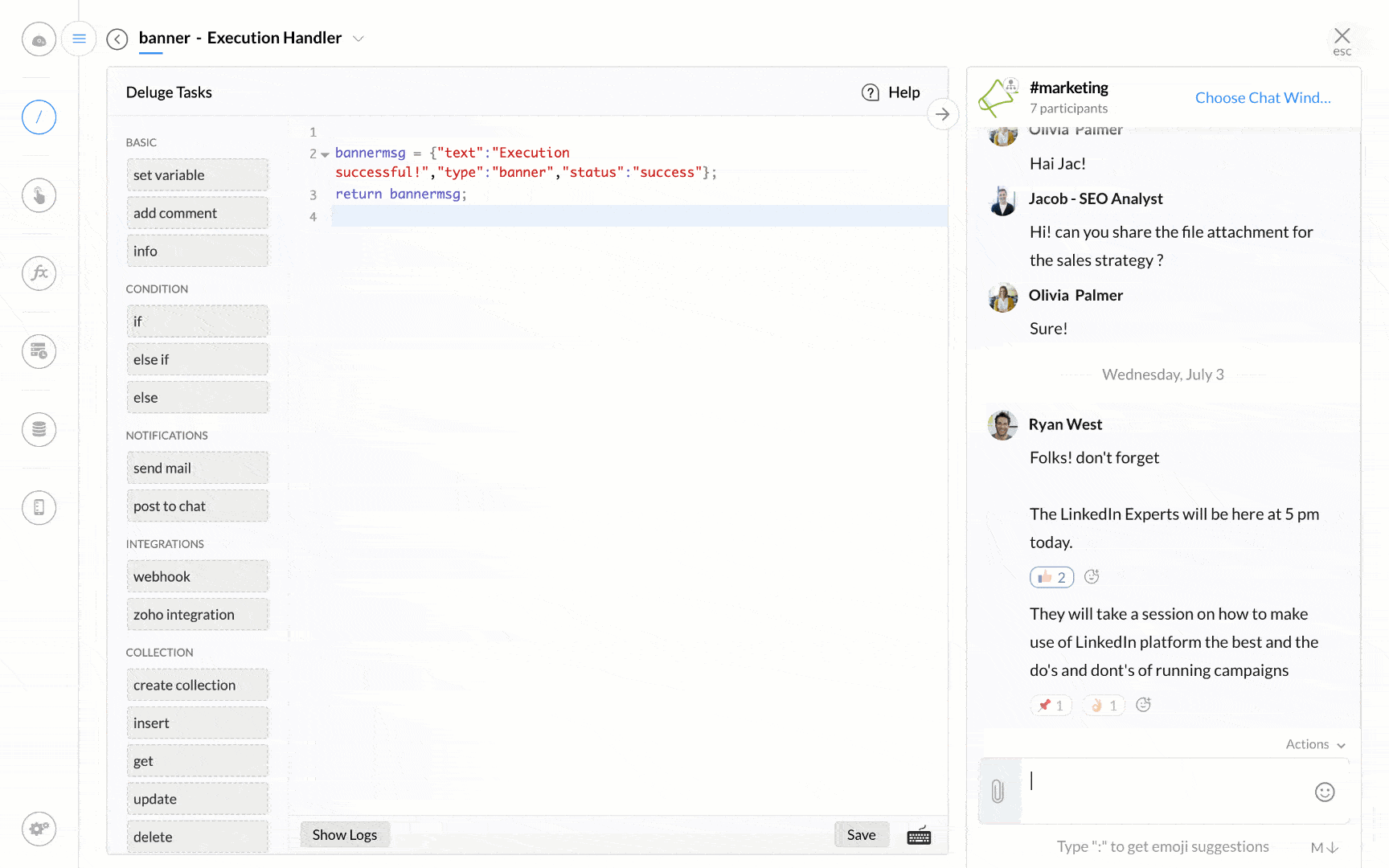Open the Actions dropdown in chat

coord(1315,744)
